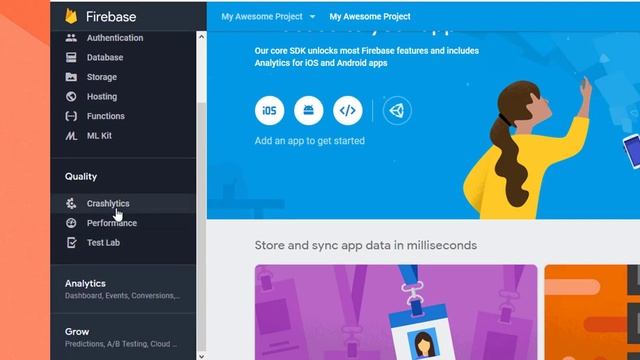Click the Hosting globe icon
The image size is (640, 360).
tap(71, 96)
